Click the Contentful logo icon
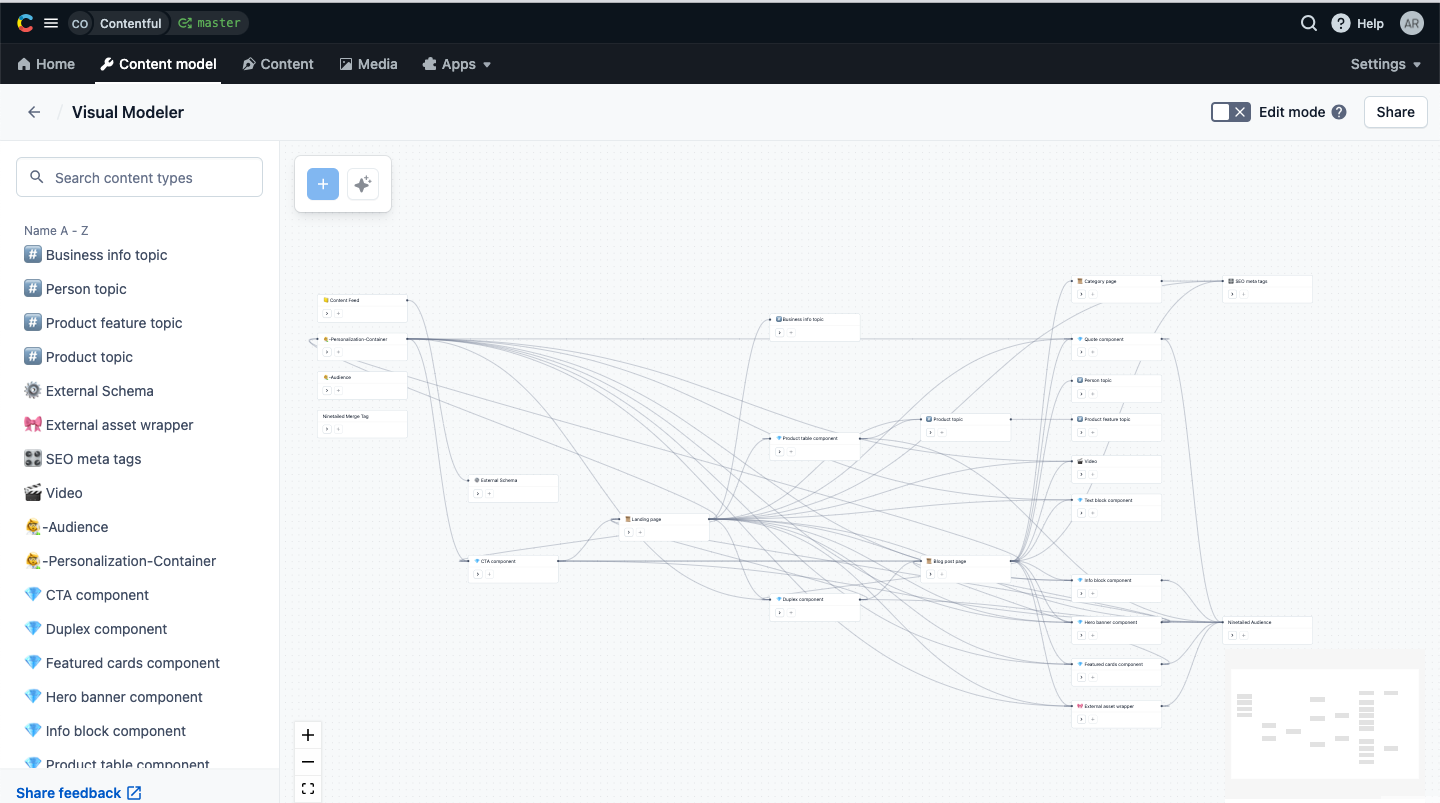Viewport: 1440px width, 803px height. (x=24, y=22)
